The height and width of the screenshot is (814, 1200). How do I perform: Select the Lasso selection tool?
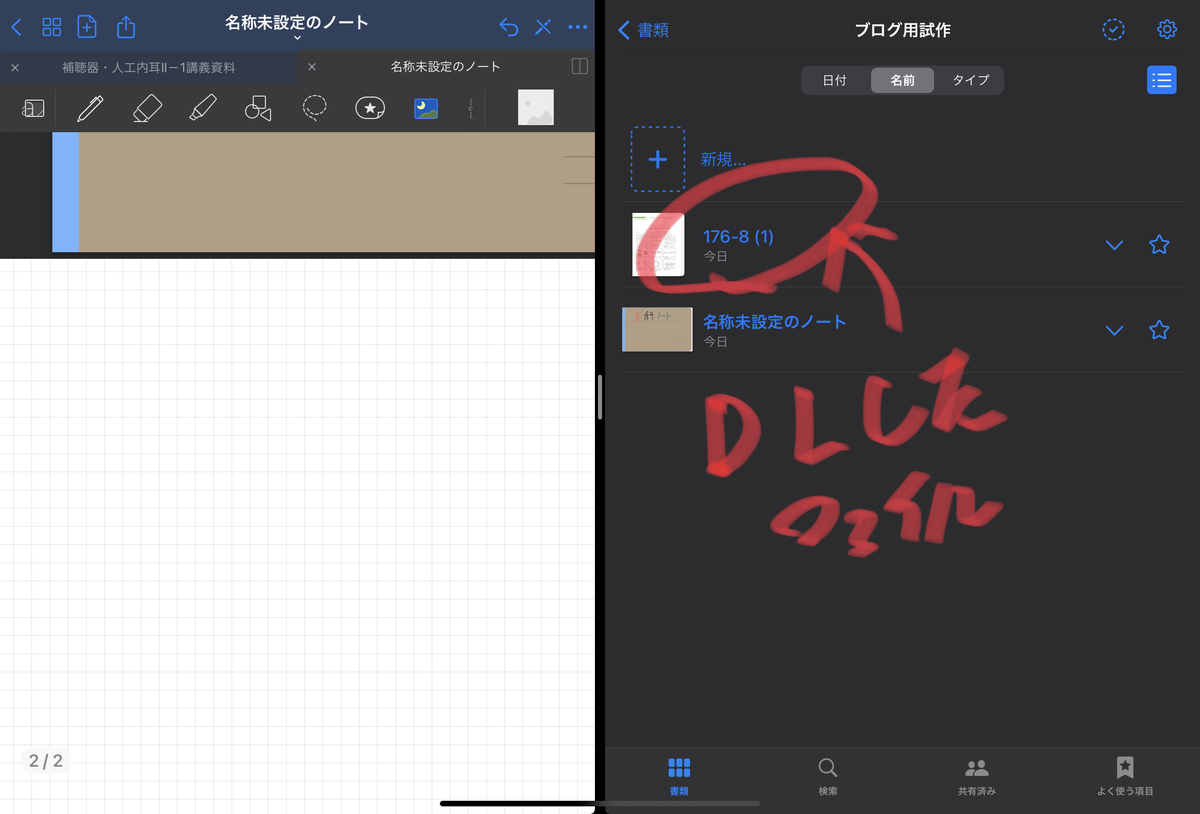coord(314,108)
